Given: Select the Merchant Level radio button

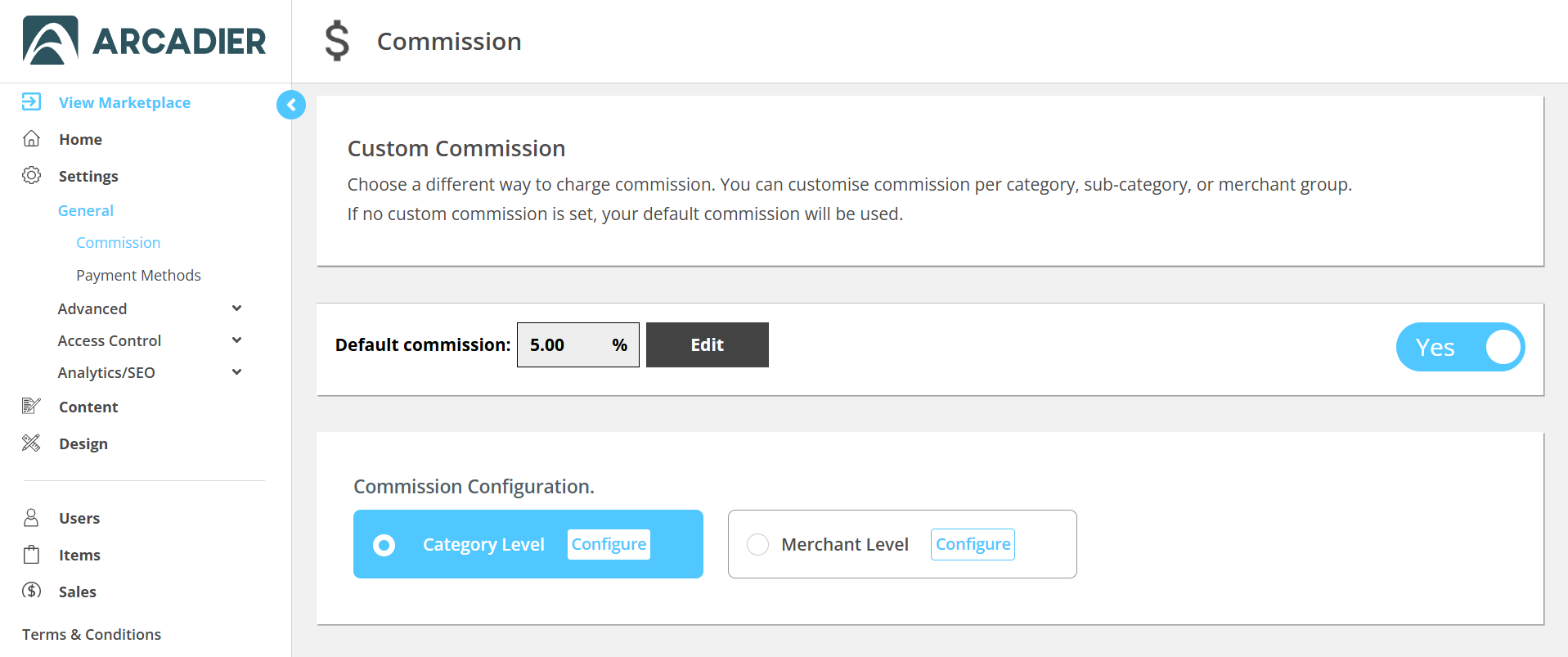Looking at the screenshot, I should tap(757, 544).
